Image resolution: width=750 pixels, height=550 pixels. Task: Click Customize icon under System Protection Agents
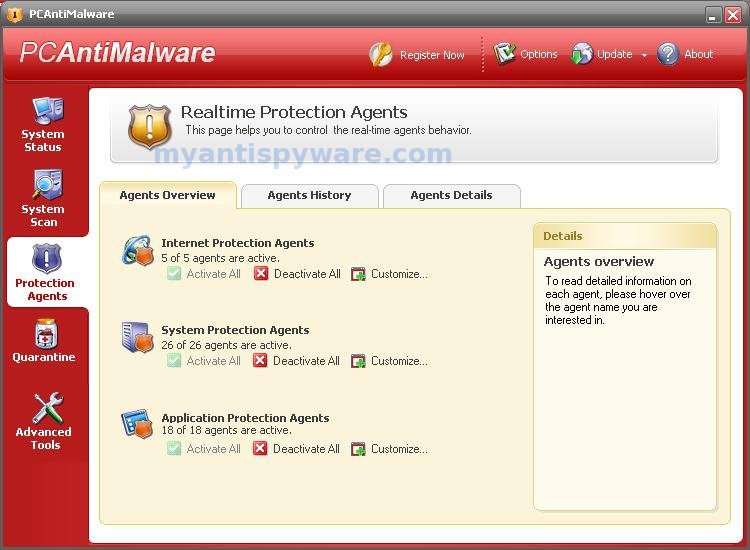coord(358,361)
